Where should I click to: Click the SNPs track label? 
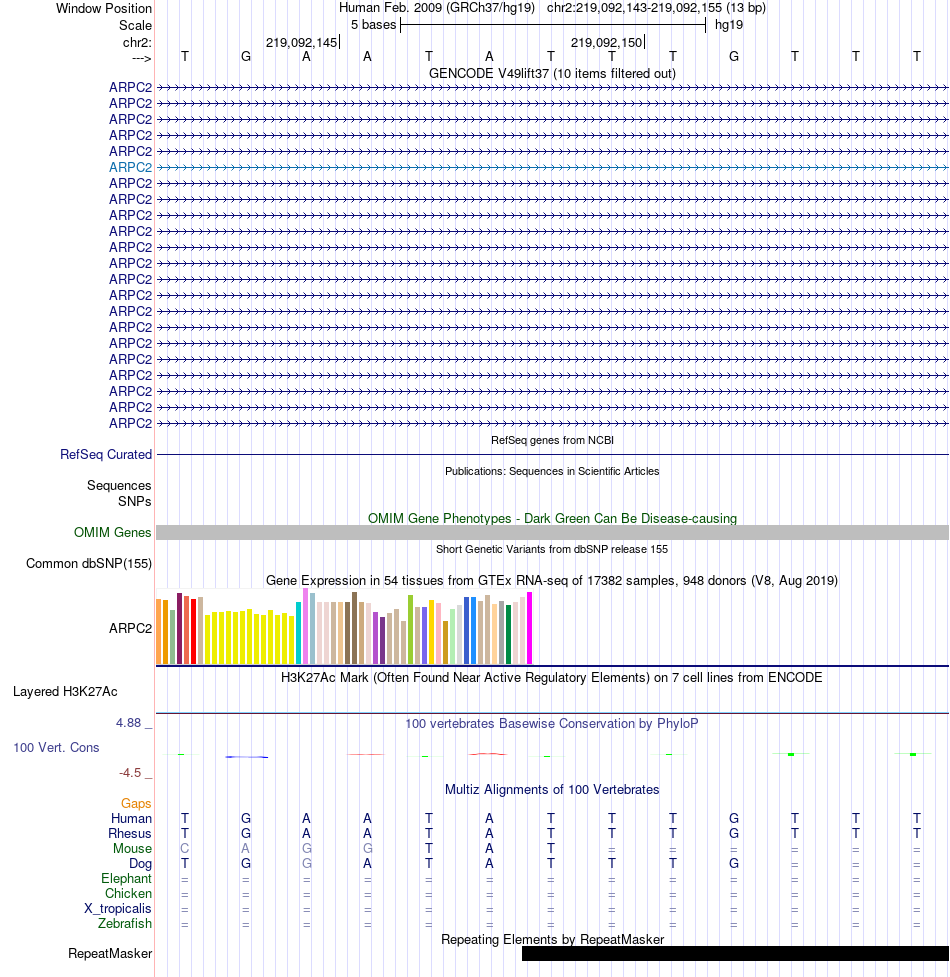[x=135, y=502]
